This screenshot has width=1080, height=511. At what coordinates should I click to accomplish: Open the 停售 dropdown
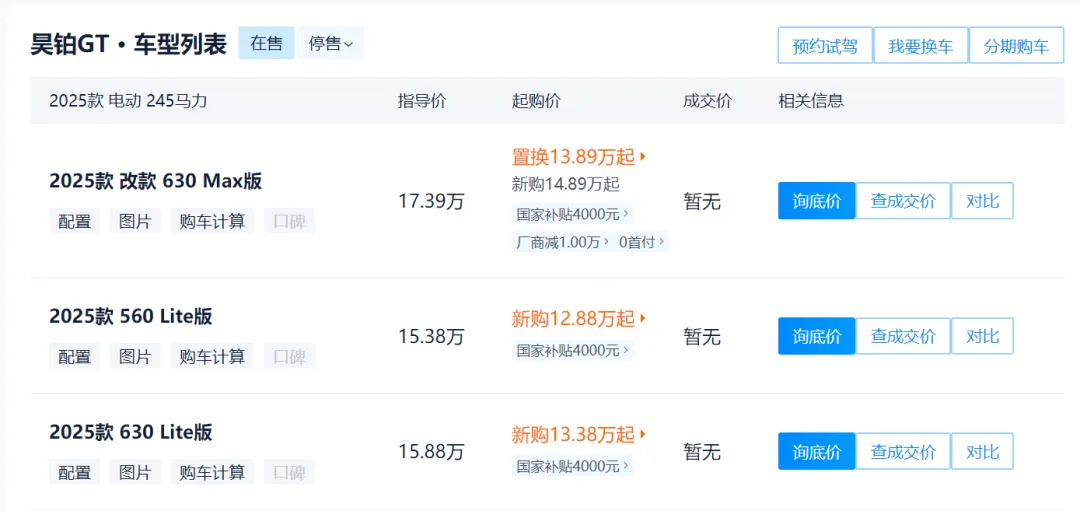tap(330, 44)
